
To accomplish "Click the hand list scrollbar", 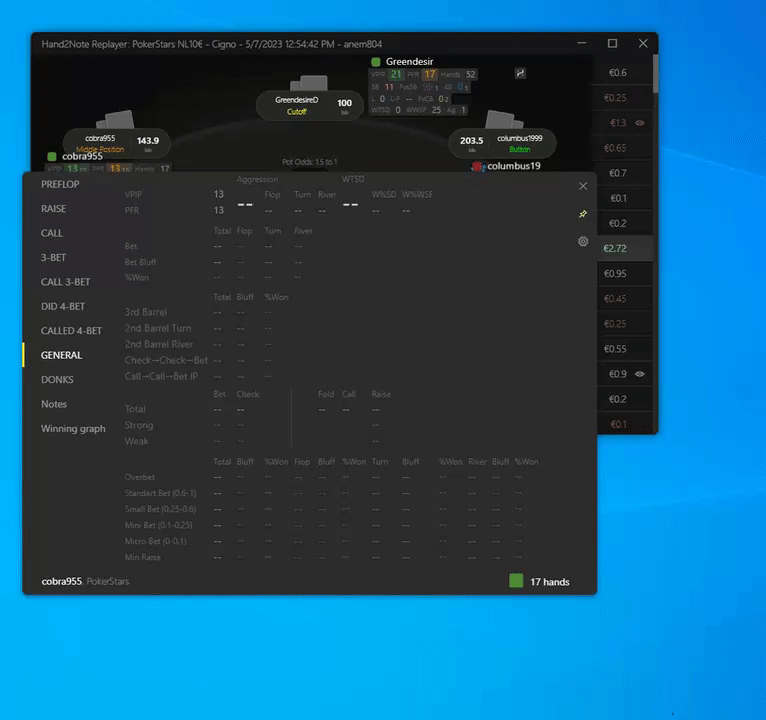I will click(656, 73).
